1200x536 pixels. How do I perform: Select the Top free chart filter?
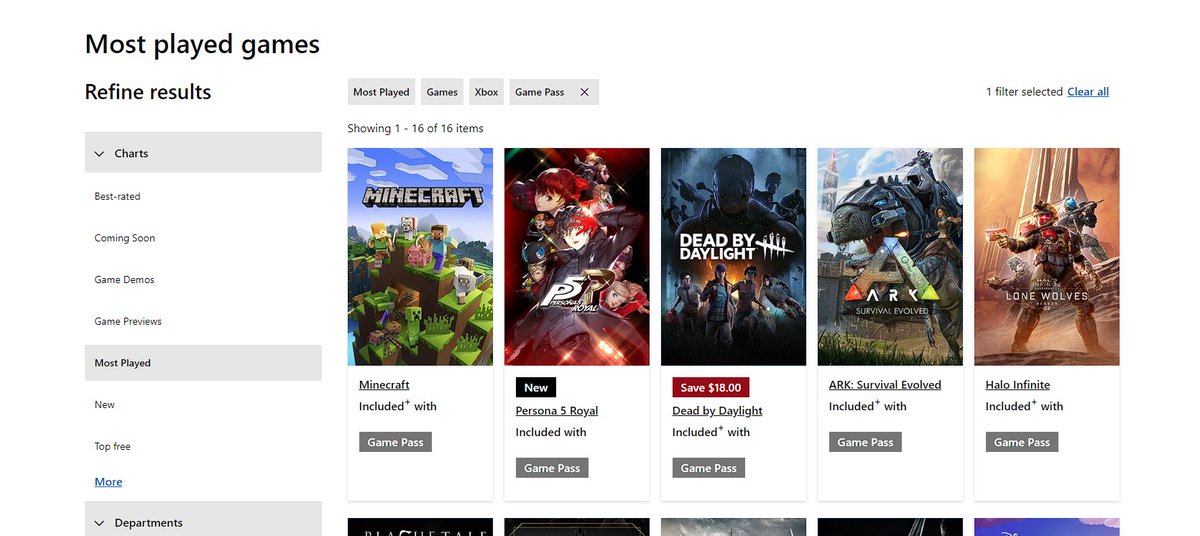click(112, 446)
